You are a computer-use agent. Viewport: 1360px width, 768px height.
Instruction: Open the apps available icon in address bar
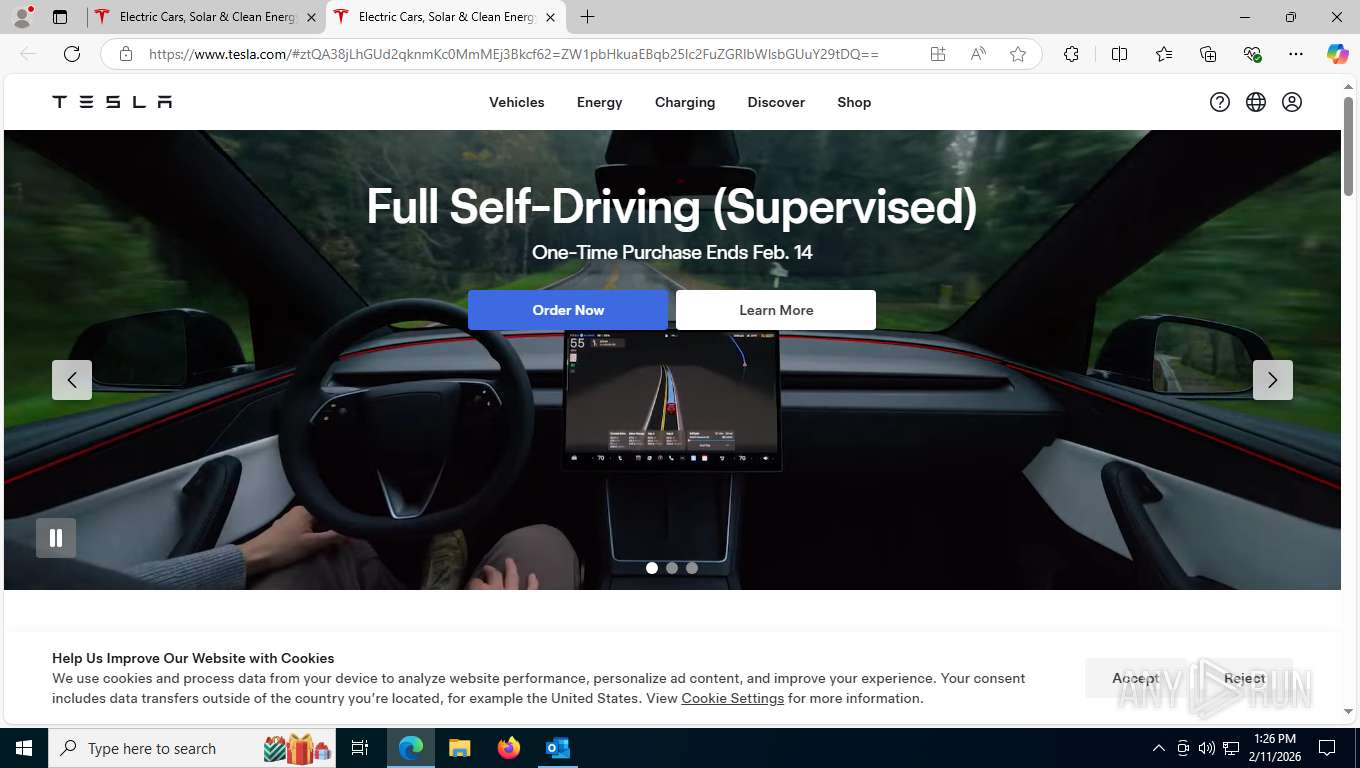pyautogui.click(x=938, y=54)
